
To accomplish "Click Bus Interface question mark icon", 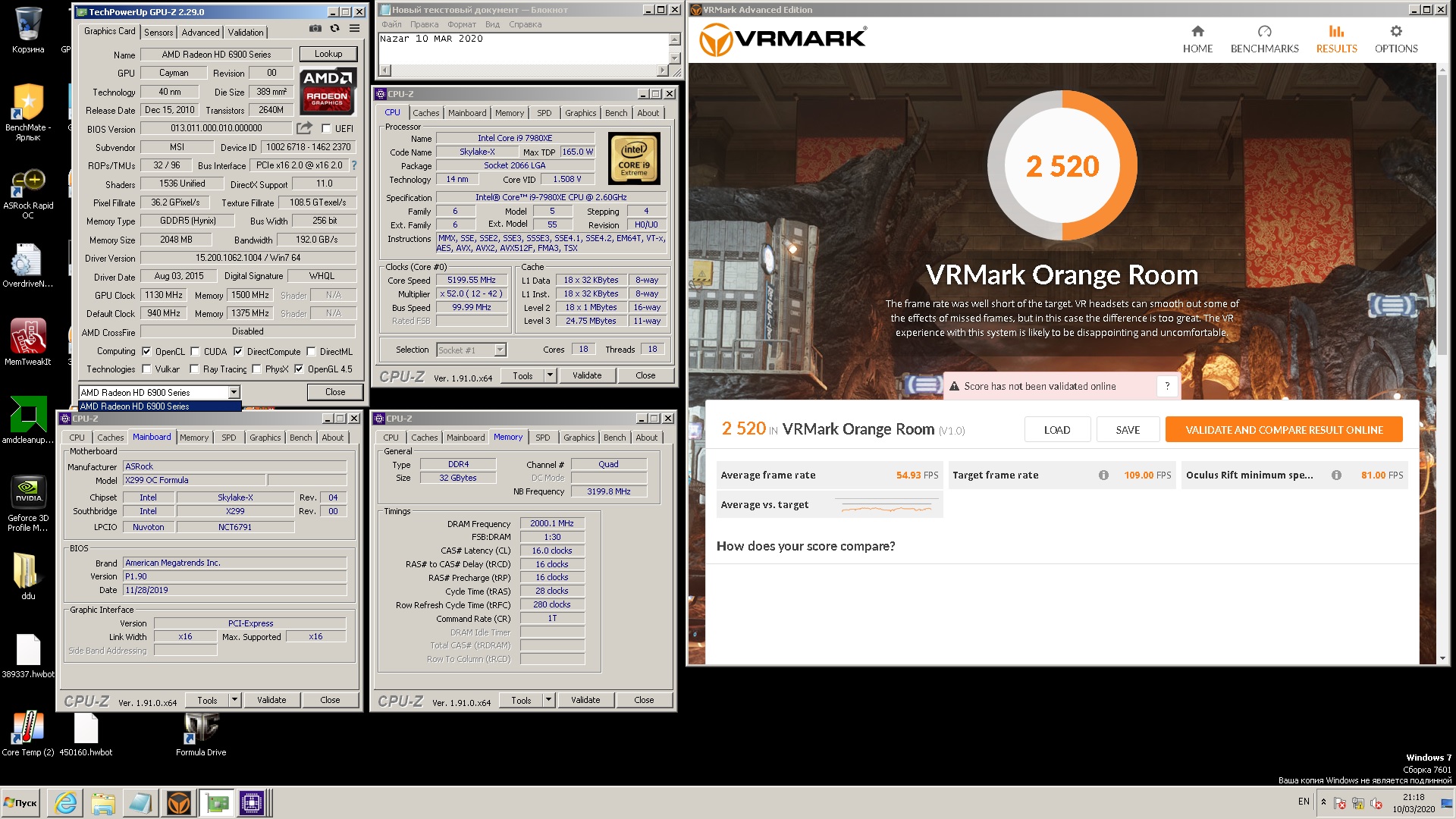I will click(x=354, y=165).
